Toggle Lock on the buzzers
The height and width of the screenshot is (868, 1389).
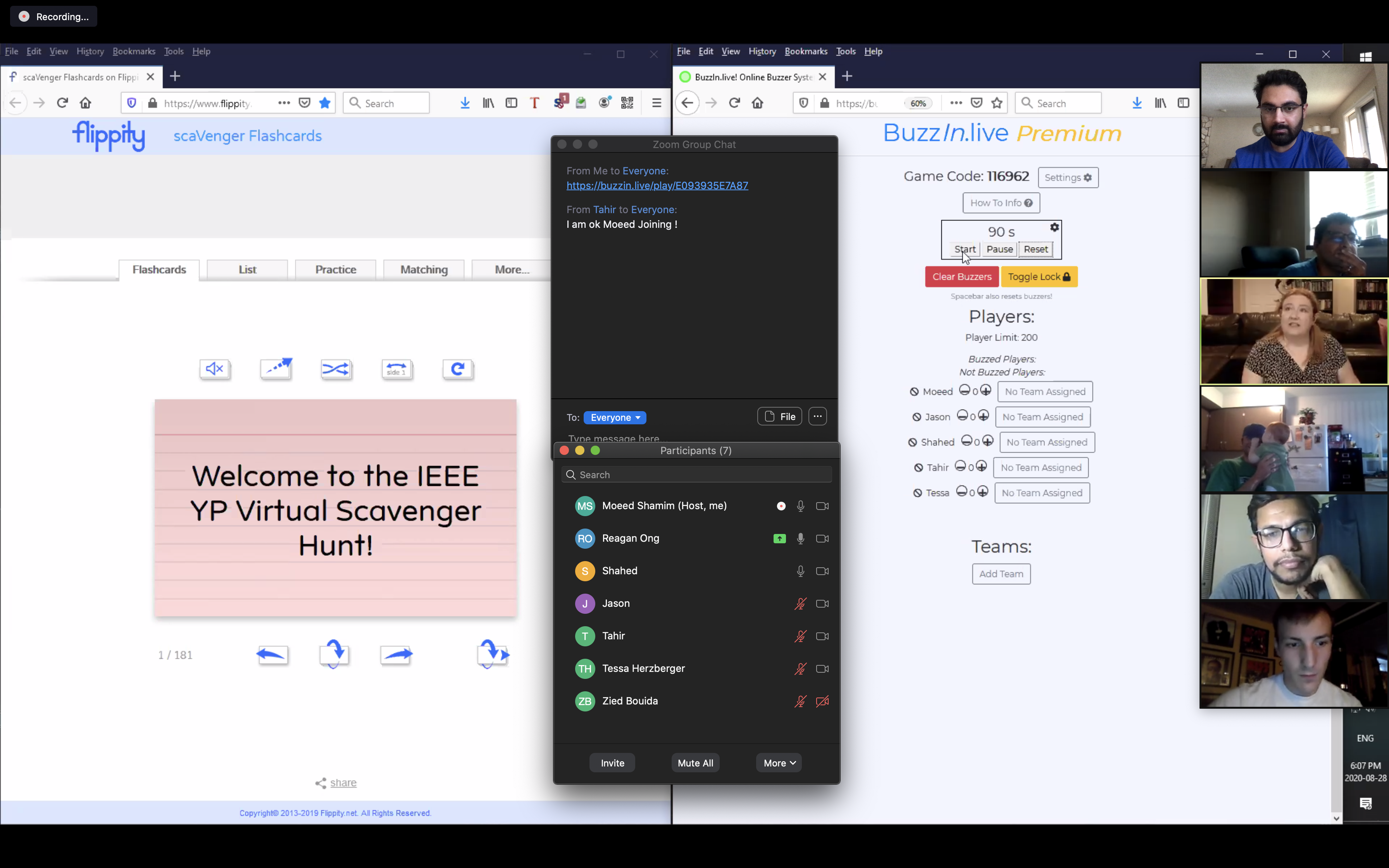tap(1039, 277)
